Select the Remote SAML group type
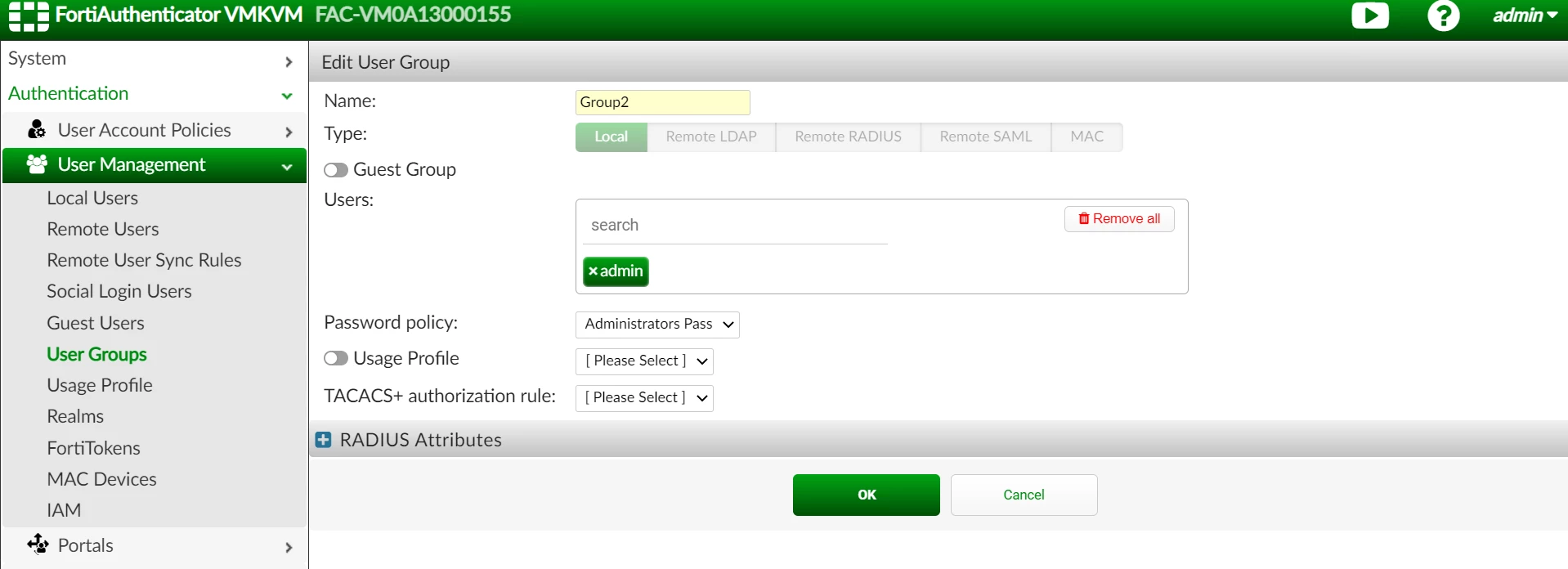1568x569 pixels. click(985, 137)
